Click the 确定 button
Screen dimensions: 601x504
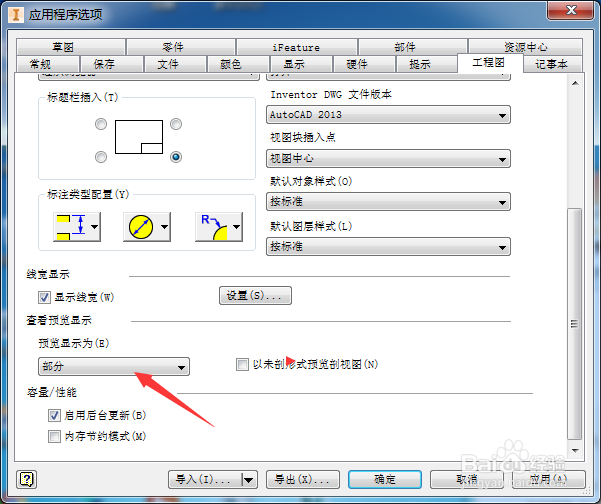385,479
